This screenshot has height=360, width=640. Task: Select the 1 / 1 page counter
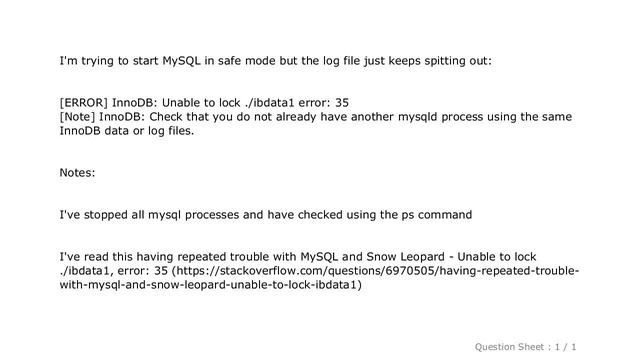(x=566, y=347)
